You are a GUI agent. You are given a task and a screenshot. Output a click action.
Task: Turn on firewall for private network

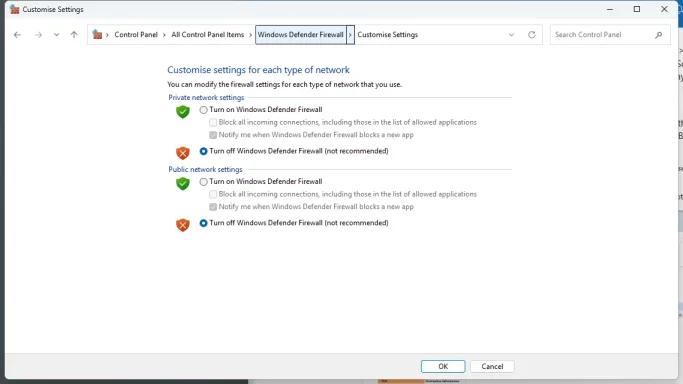coord(203,110)
